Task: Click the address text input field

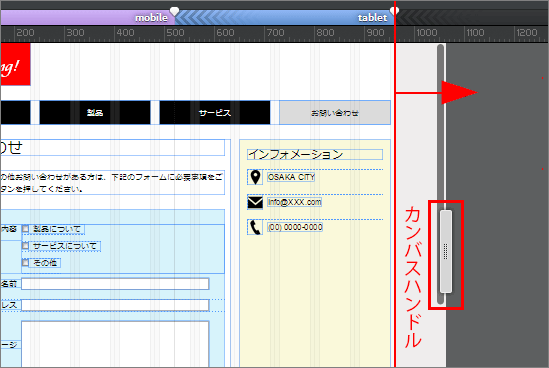Action: tap(115, 305)
